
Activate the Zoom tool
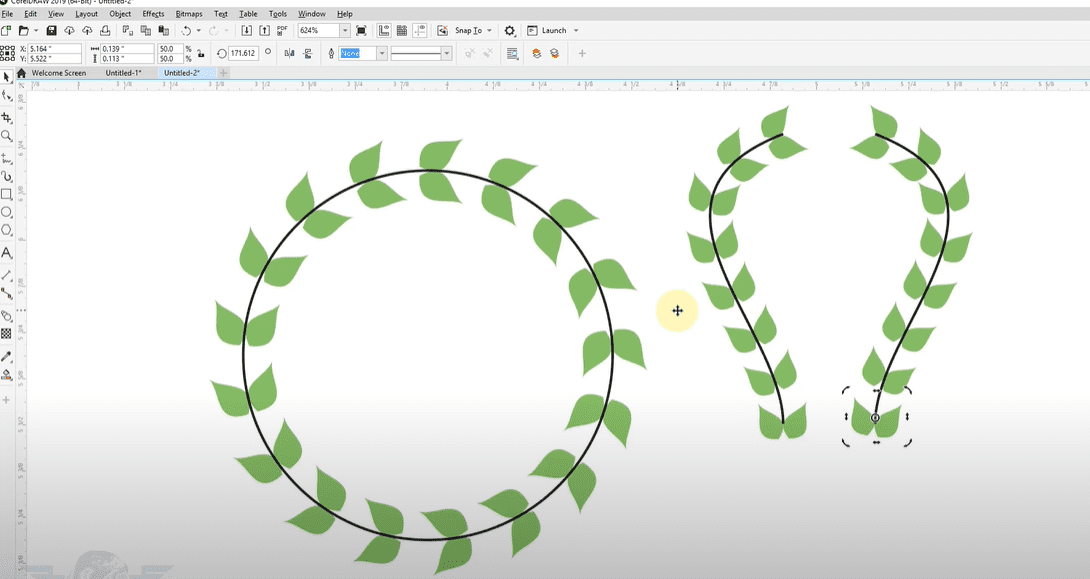[7, 135]
